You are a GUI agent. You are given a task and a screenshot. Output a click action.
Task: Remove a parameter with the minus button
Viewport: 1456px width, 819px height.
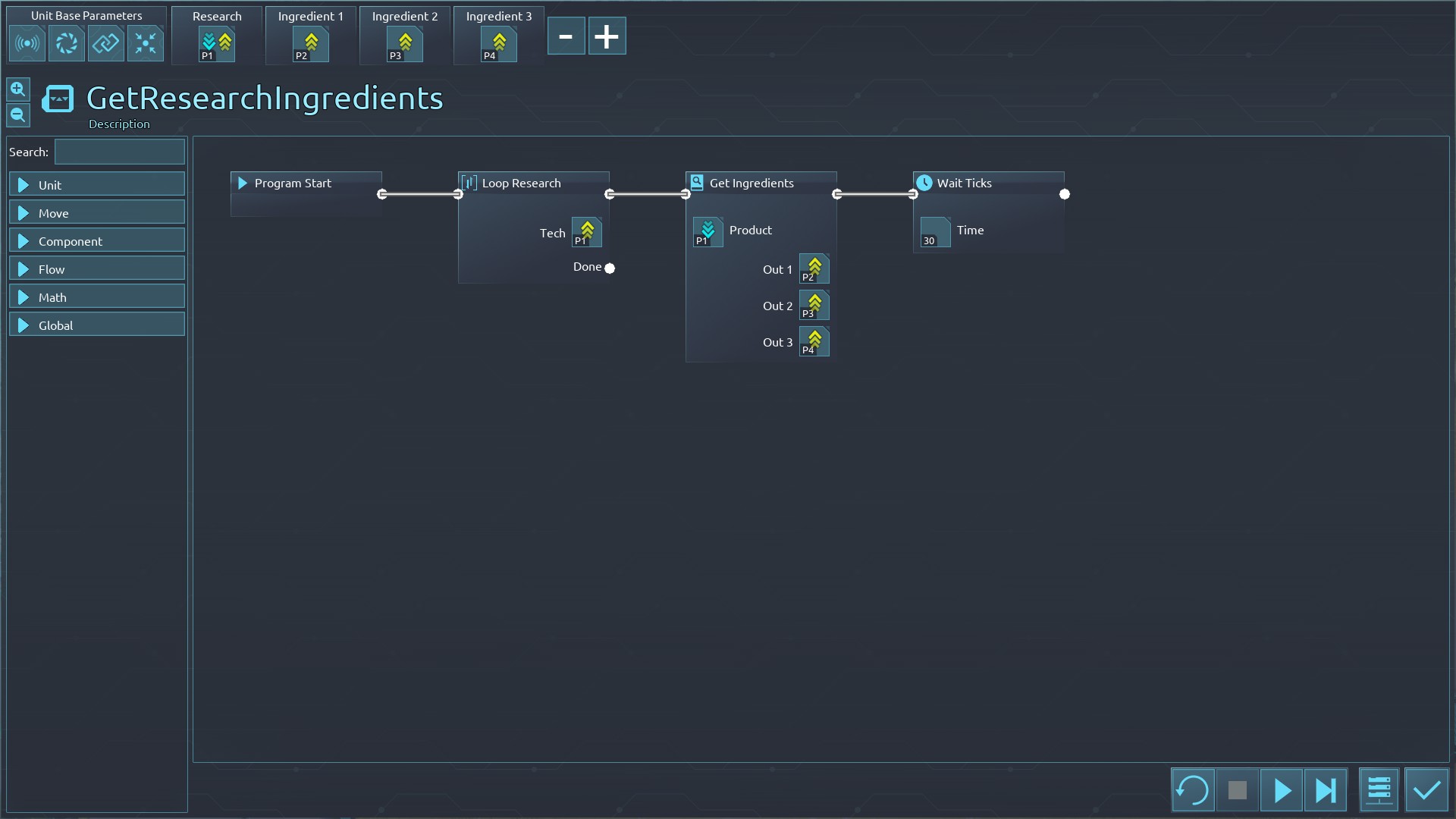click(x=566, y=36)
